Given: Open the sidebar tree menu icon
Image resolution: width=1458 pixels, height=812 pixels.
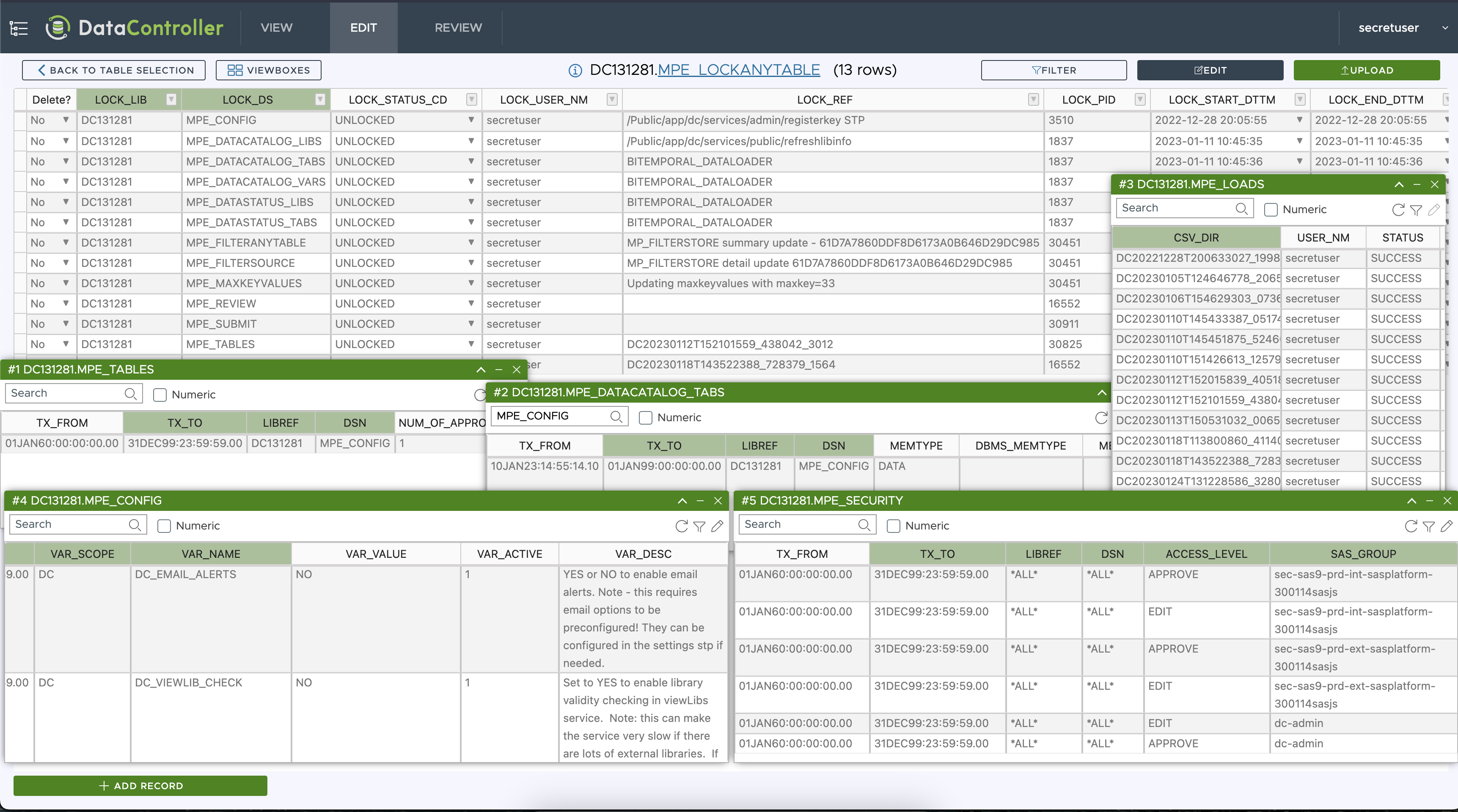Looking at the screenshot, I should 19,28.
